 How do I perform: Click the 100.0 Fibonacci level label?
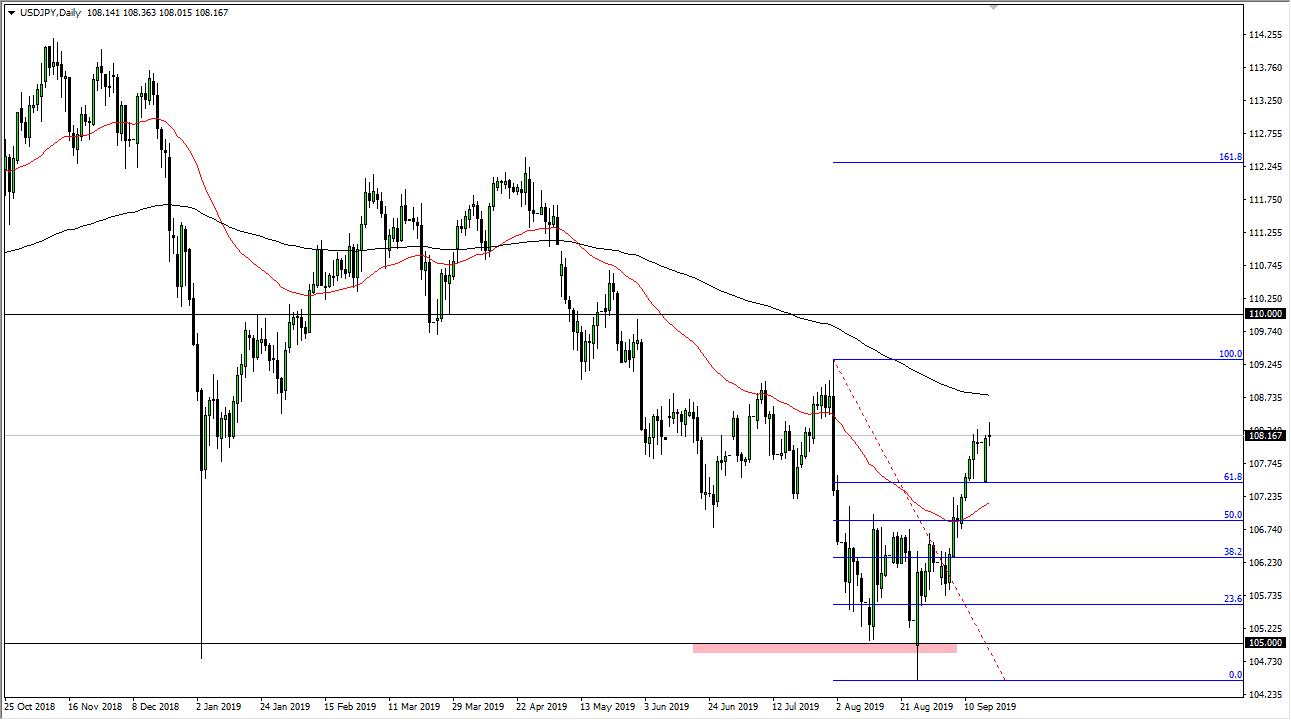(1230, 354)
